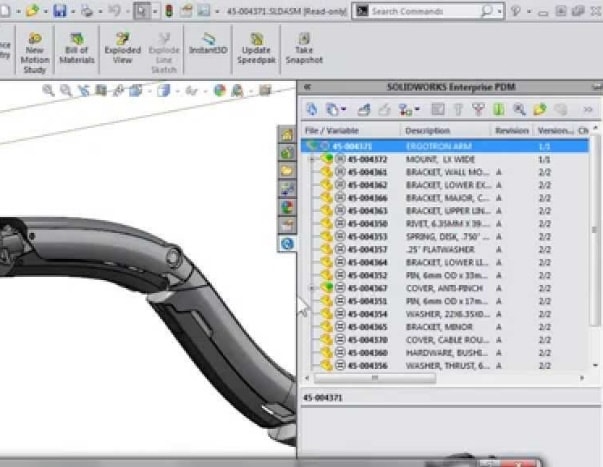Viewport: 603px width, 467px height.
Task: Open the house icon tab in task pane
Action: 287,135
